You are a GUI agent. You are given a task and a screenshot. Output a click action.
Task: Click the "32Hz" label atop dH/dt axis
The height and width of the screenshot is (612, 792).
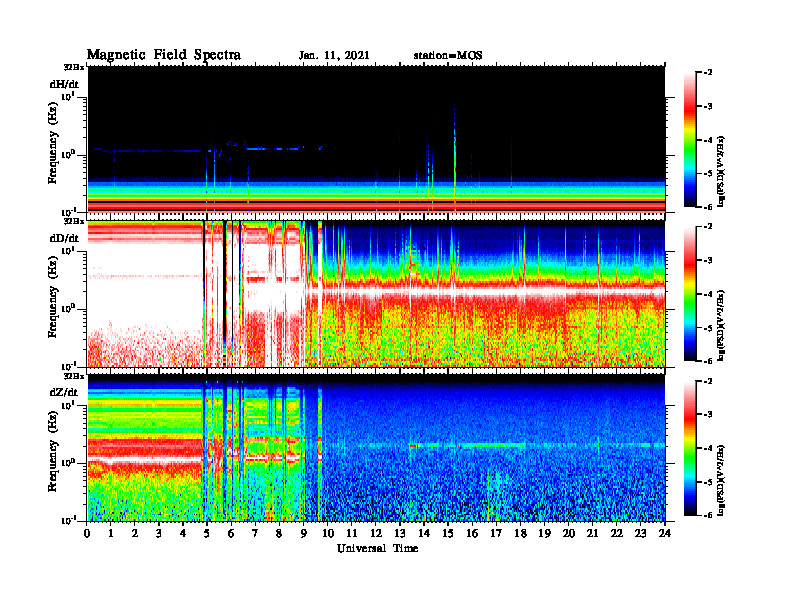point(73,67)
